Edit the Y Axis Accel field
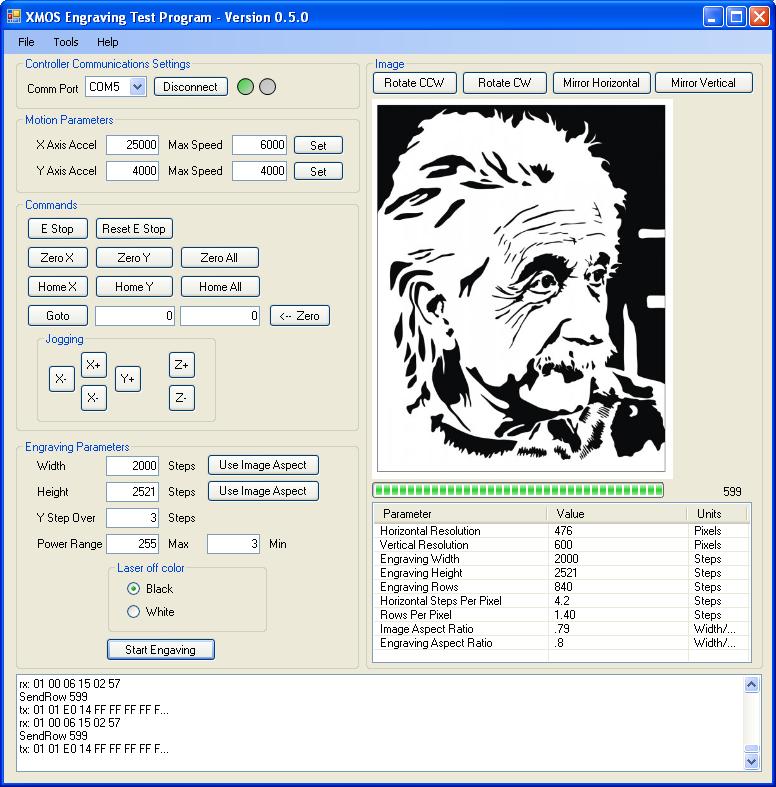Screen dimensions: 776x787 click(x=133, y=171)
